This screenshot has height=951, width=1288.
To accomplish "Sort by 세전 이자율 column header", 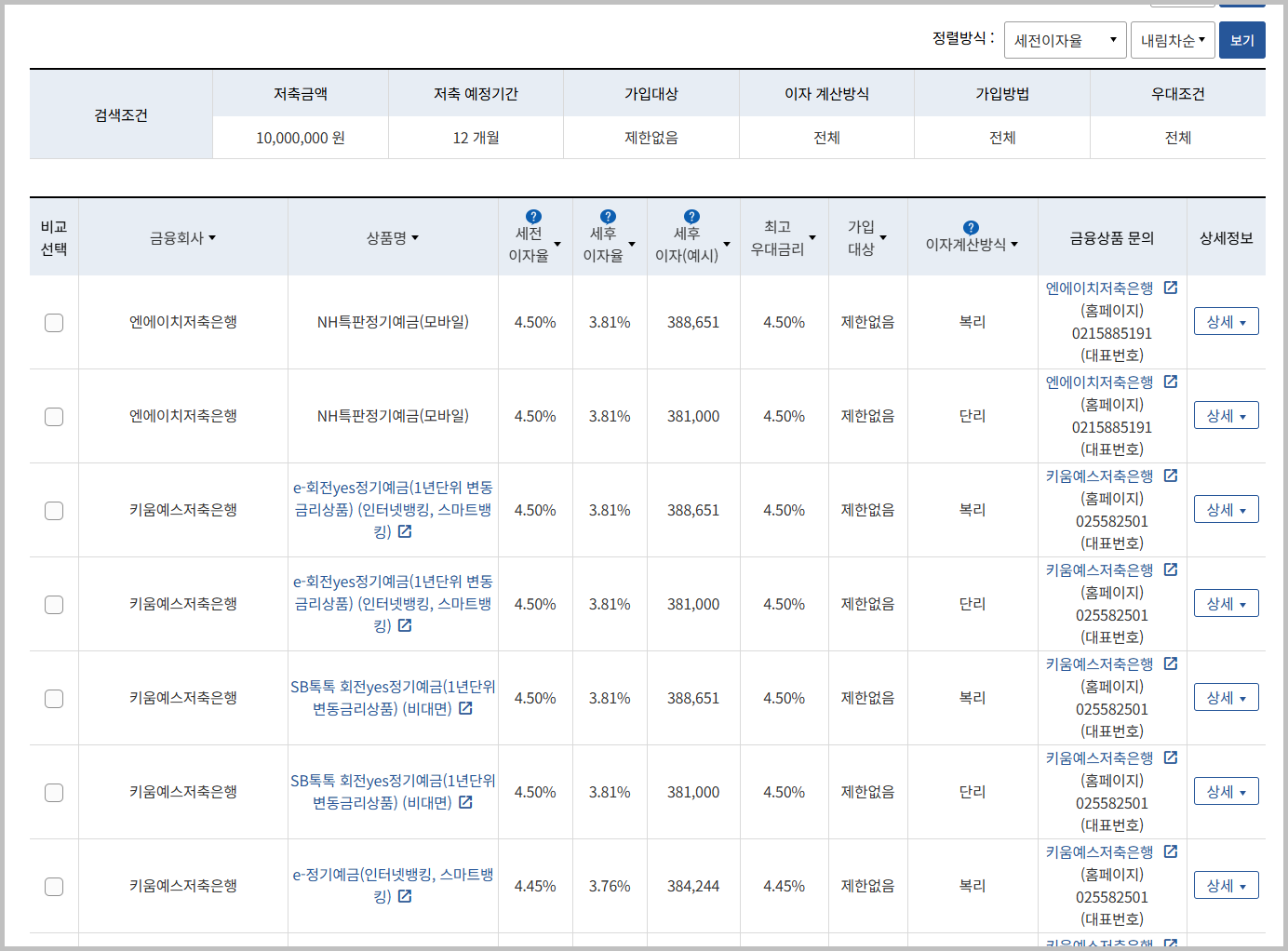I will (x=534, y=245).
